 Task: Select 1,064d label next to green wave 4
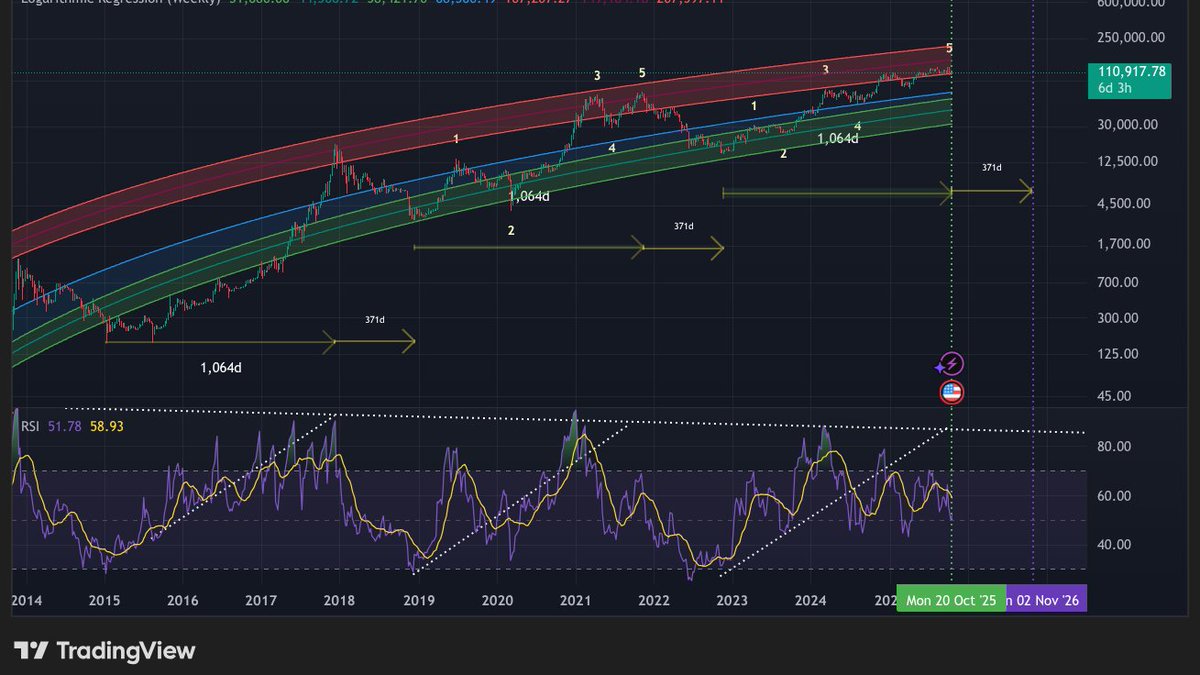pyautogui.click(x=838, y=139)
